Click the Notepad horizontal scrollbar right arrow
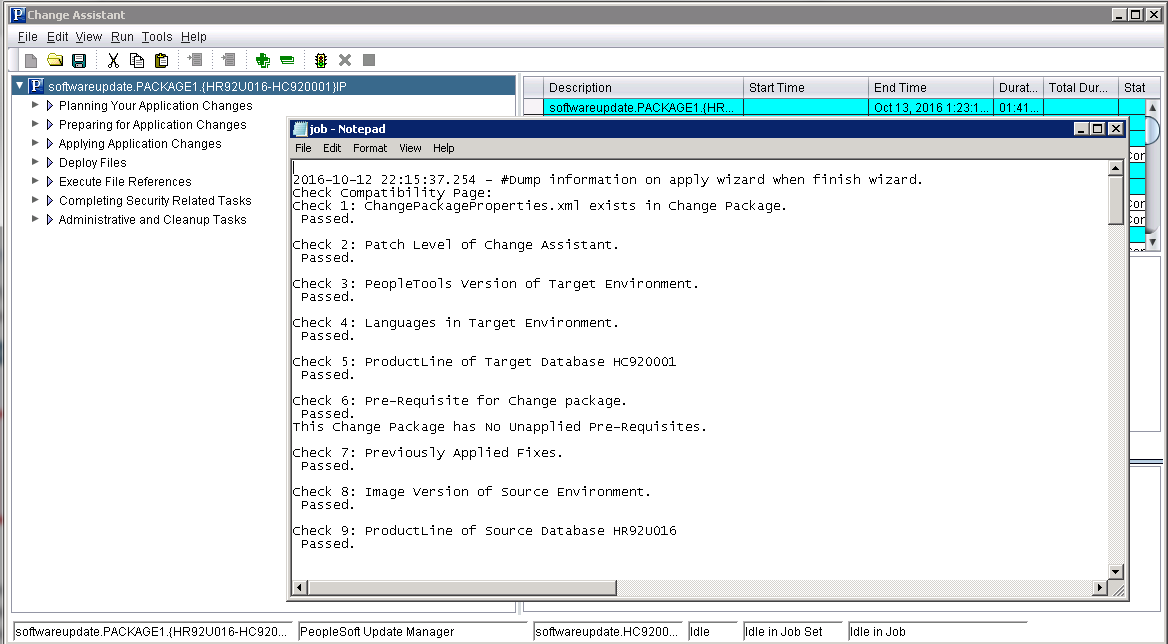Image resolution: width=1168 pixels, height=644 pixels. 1100,587
